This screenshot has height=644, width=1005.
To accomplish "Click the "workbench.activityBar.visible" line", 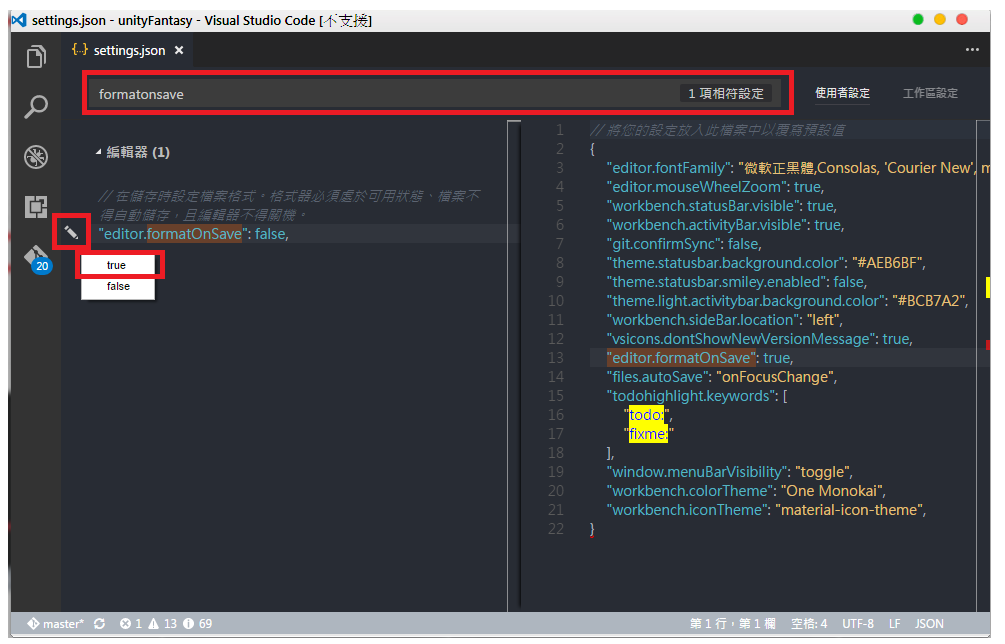I will click(x=726, y=225).
